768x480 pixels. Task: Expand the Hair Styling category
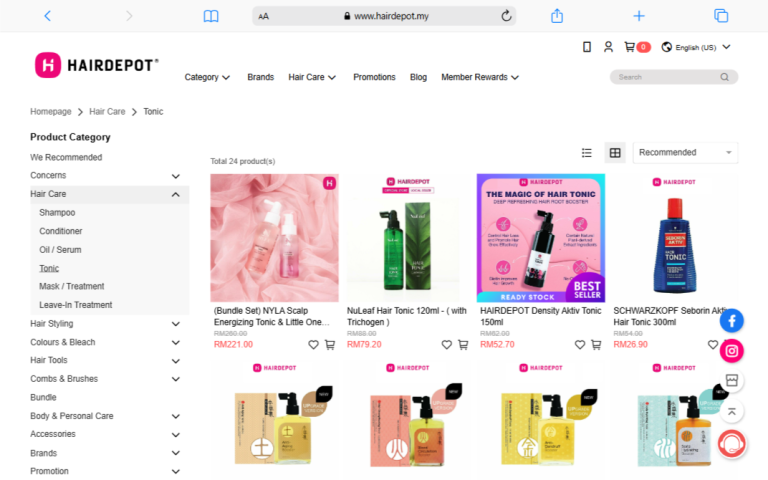pos(176,324)
